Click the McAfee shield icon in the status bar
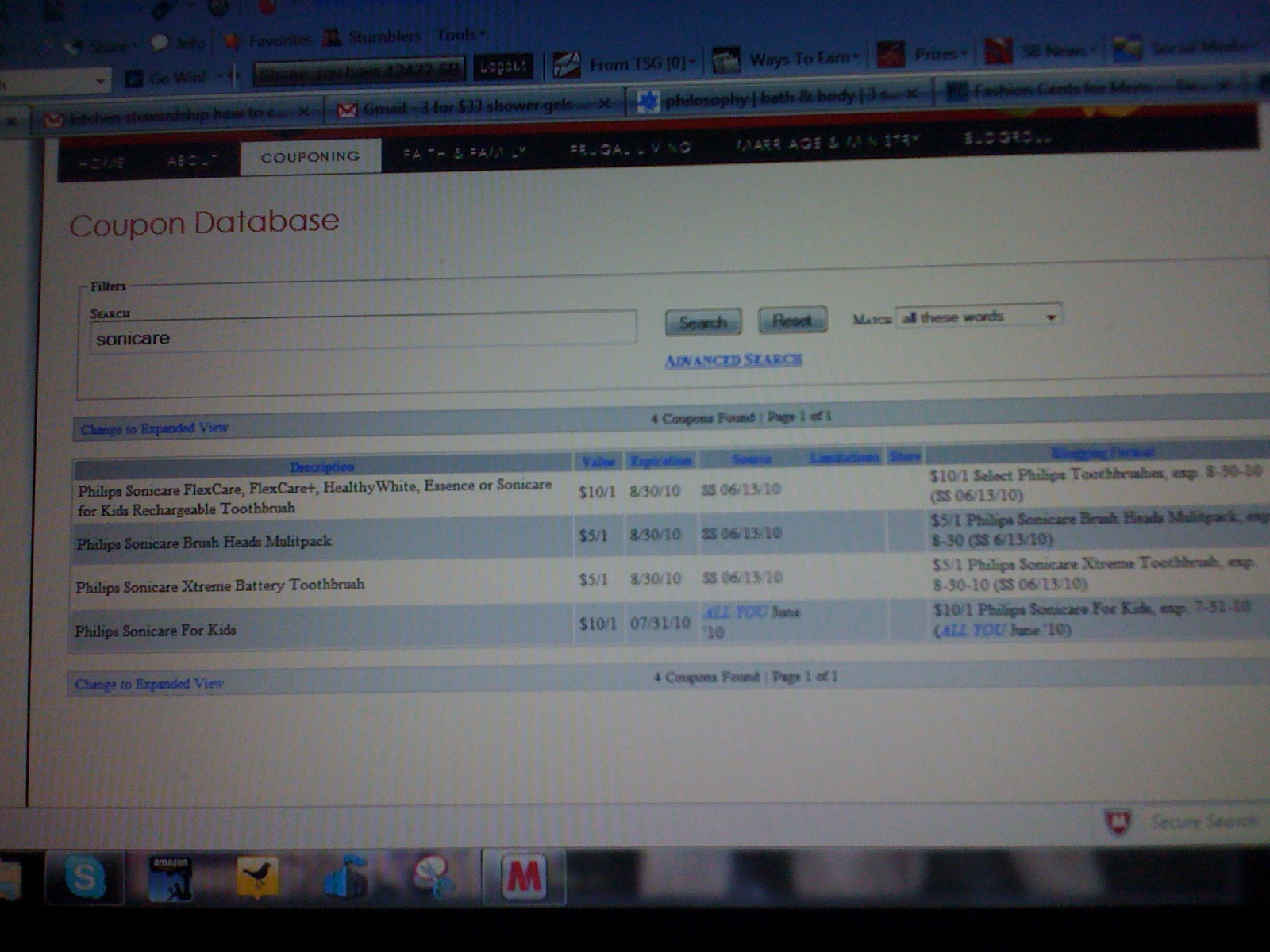The width and height of the screenshot is (1270, 952). tap(1118, 822)
